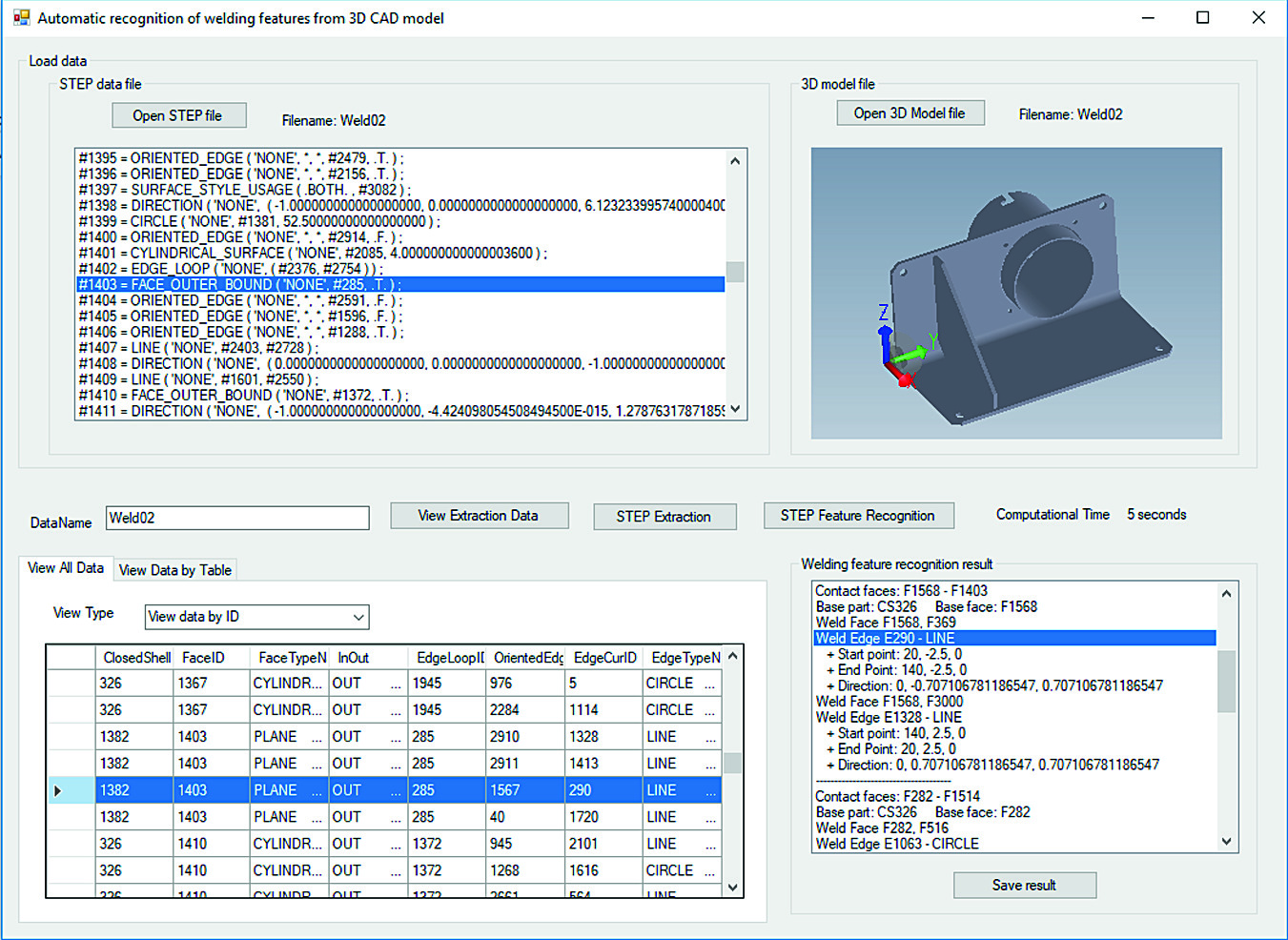Image resolution: width=1288 pixels, height=940 pixels.
Task: Click the Open 3D Model file button
Action: coord(910,112)
